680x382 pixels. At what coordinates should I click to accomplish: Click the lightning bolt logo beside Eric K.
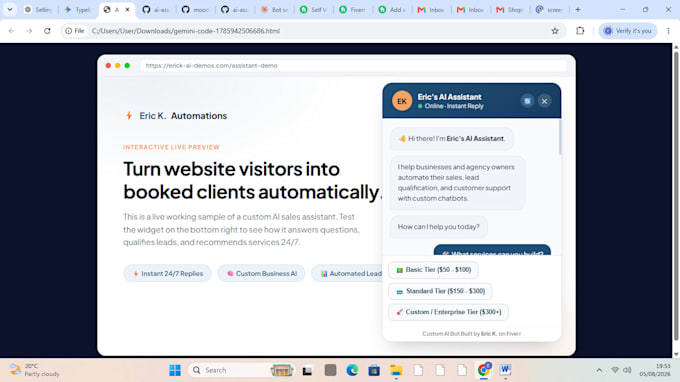[x=129, y=115]
